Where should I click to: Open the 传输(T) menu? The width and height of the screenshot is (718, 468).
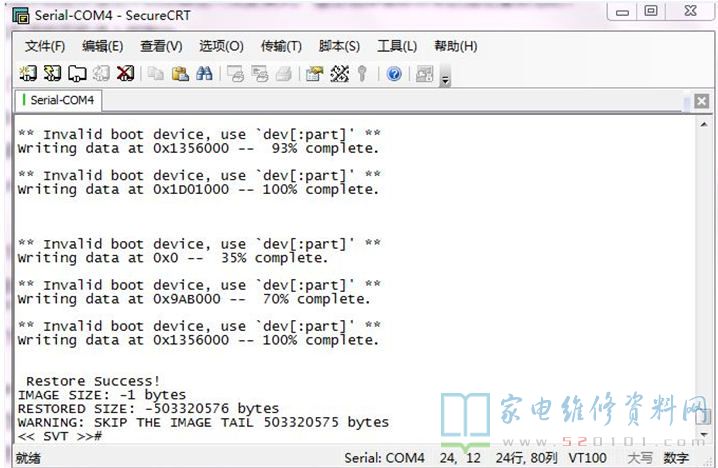pos(281,46)
